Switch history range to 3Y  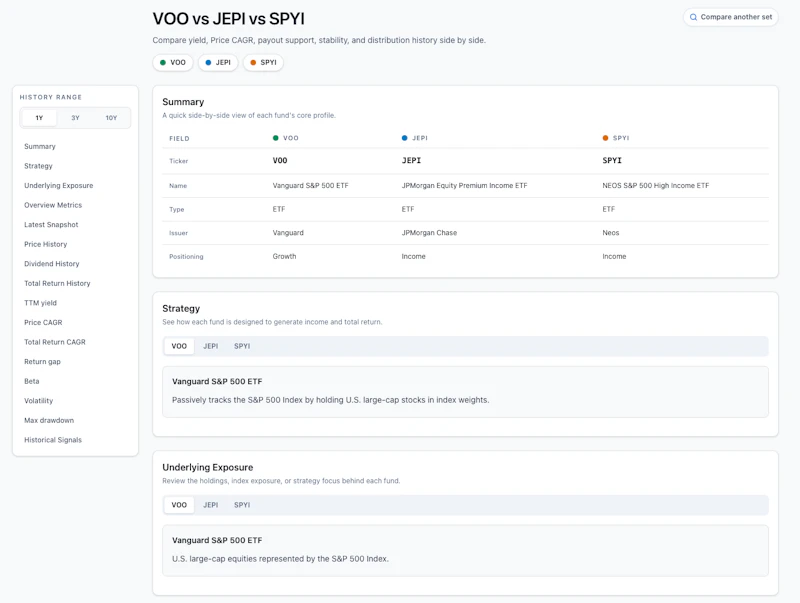pos(76,118)
